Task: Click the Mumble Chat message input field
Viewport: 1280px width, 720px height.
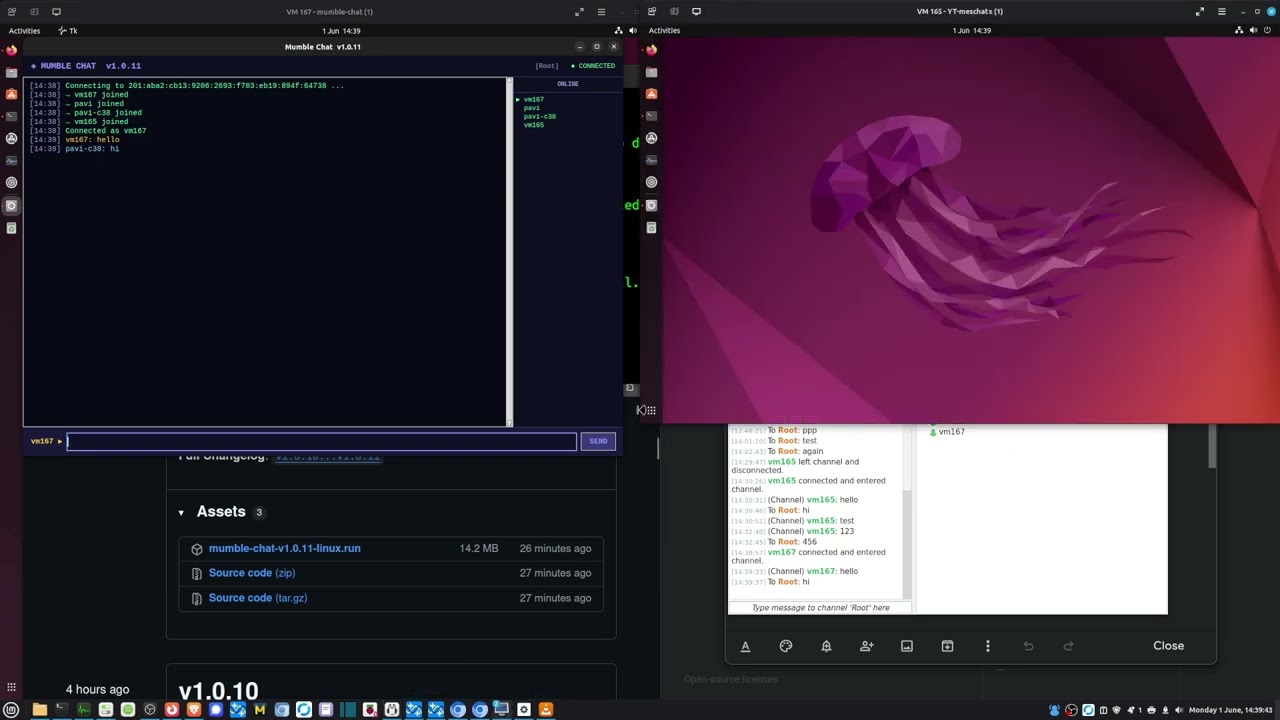Action: point(322,441)
